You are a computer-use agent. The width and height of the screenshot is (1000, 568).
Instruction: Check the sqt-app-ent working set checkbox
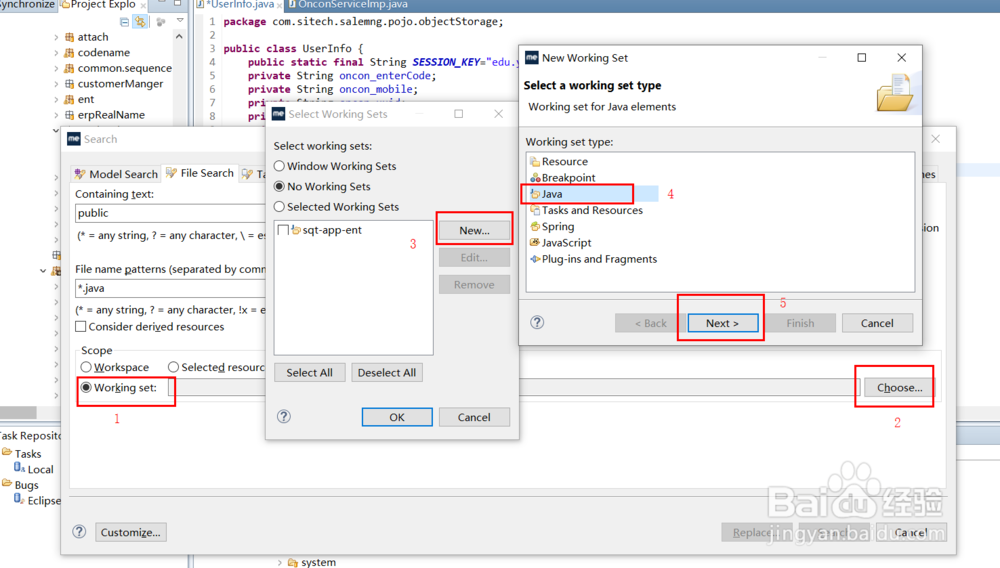tap(283, 230)
